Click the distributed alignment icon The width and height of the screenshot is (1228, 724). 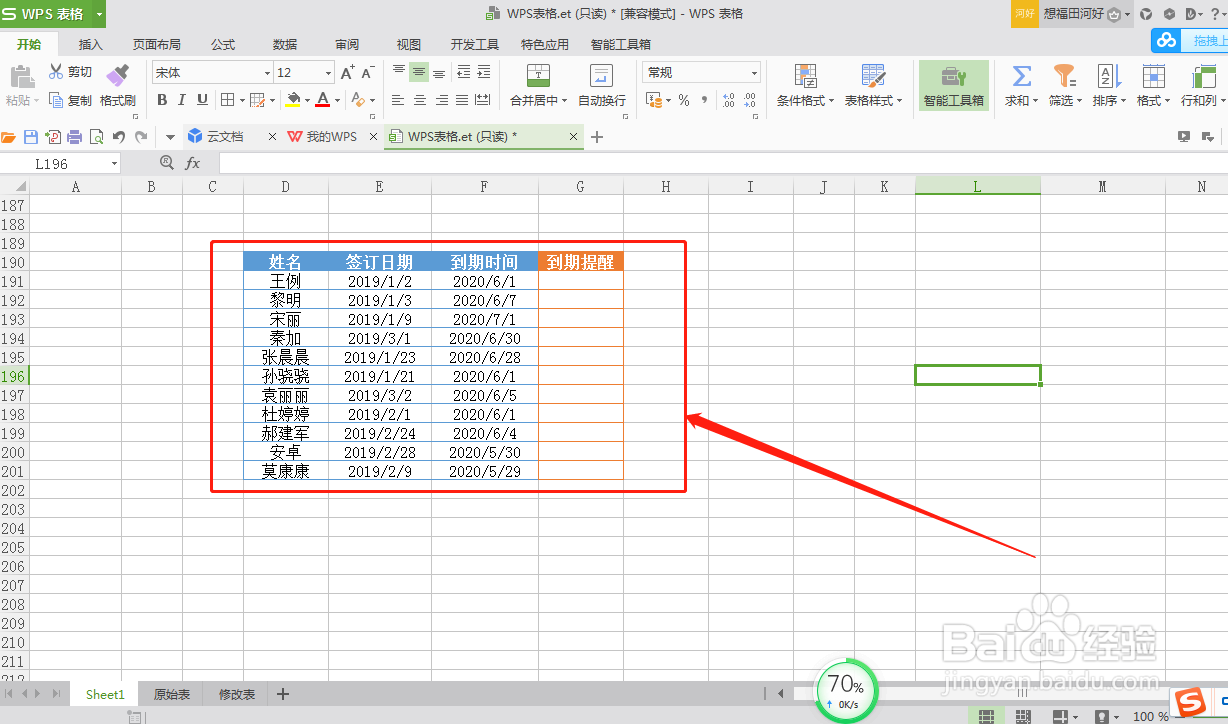tap(483, 100)
